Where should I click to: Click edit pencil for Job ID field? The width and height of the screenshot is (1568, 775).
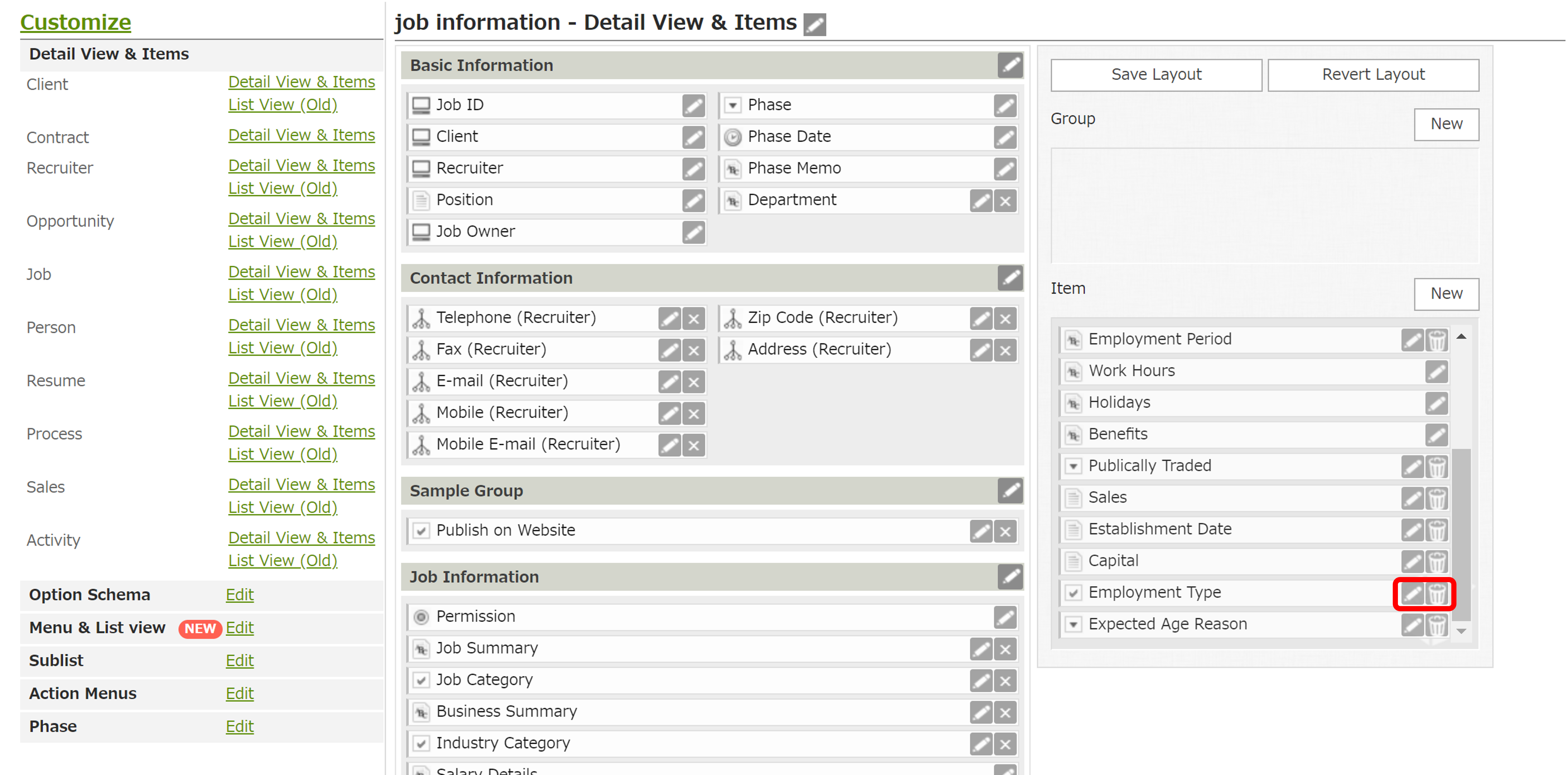click(693, 105)
